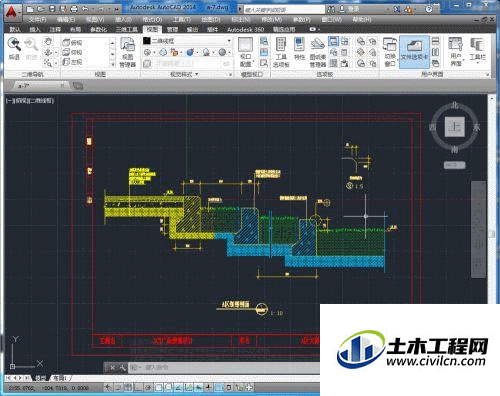Click the Undo arrow in quick-access toolbar
Screen dimensions: 500x396
pyautogui.click(x=85, y=9)
